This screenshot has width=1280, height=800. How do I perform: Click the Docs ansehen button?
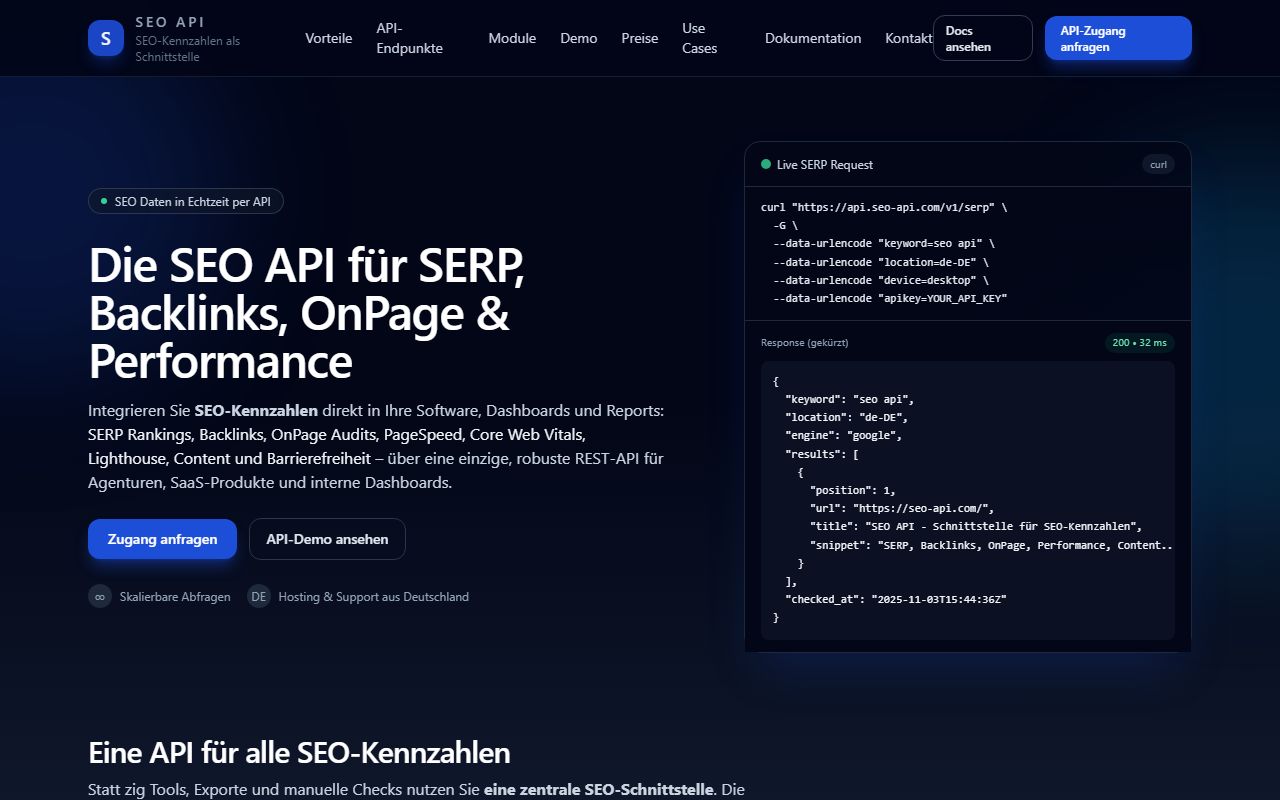(x=983, y=38)
